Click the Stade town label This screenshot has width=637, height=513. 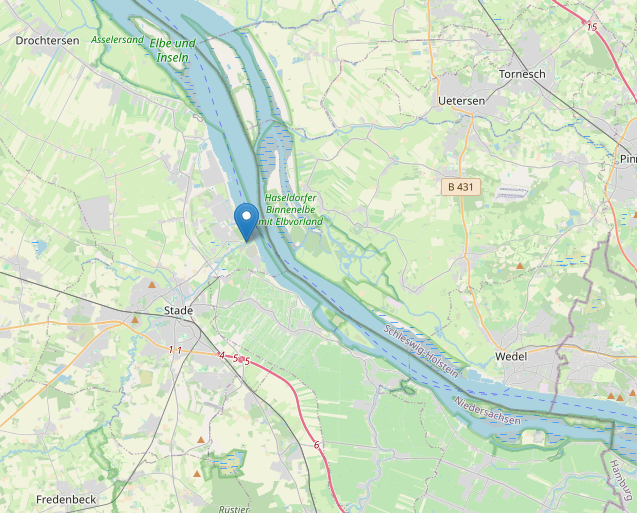pos(178,310)
